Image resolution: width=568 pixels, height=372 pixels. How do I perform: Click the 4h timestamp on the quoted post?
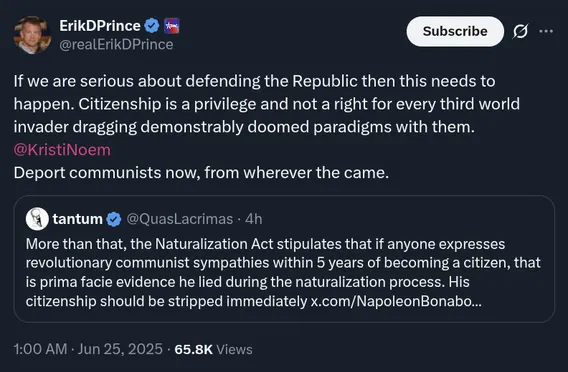(x=253, y=219)
